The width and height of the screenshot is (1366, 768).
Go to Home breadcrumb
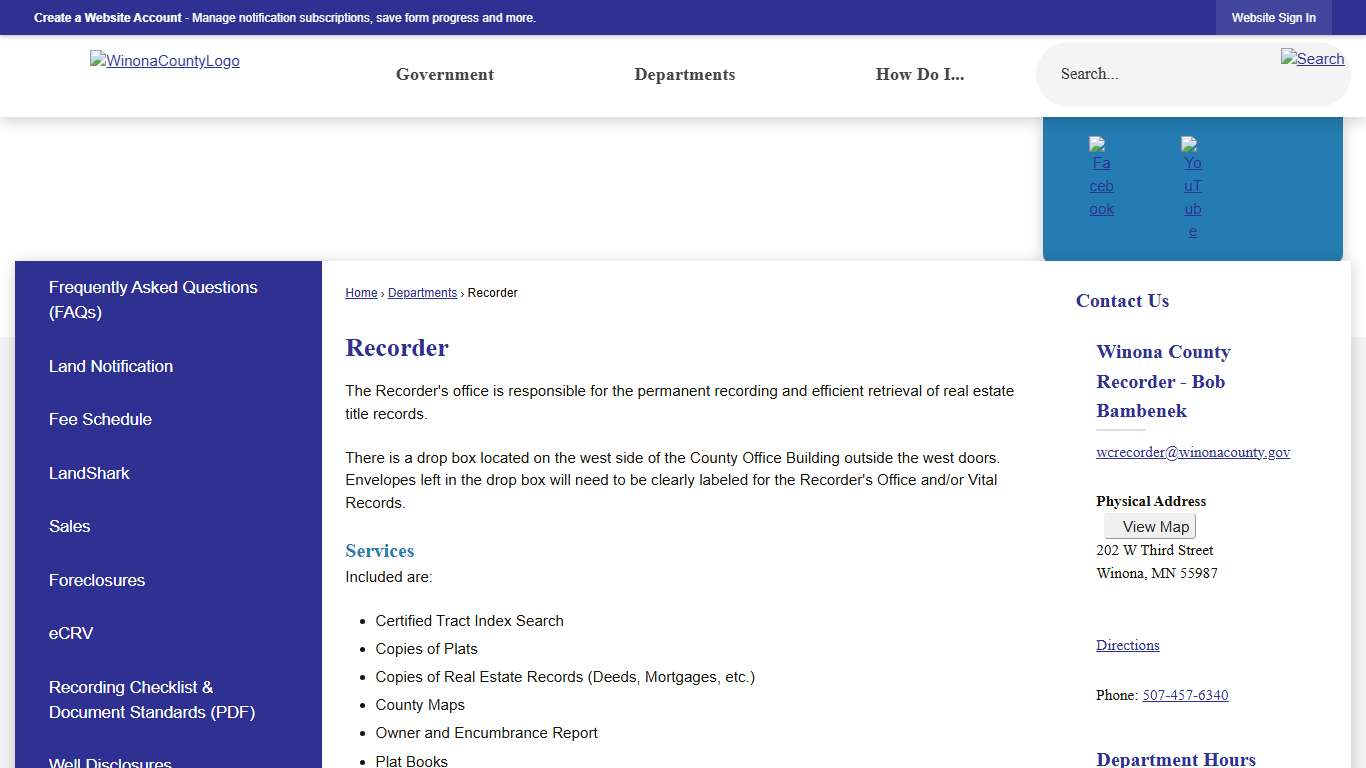pos(361,293)
